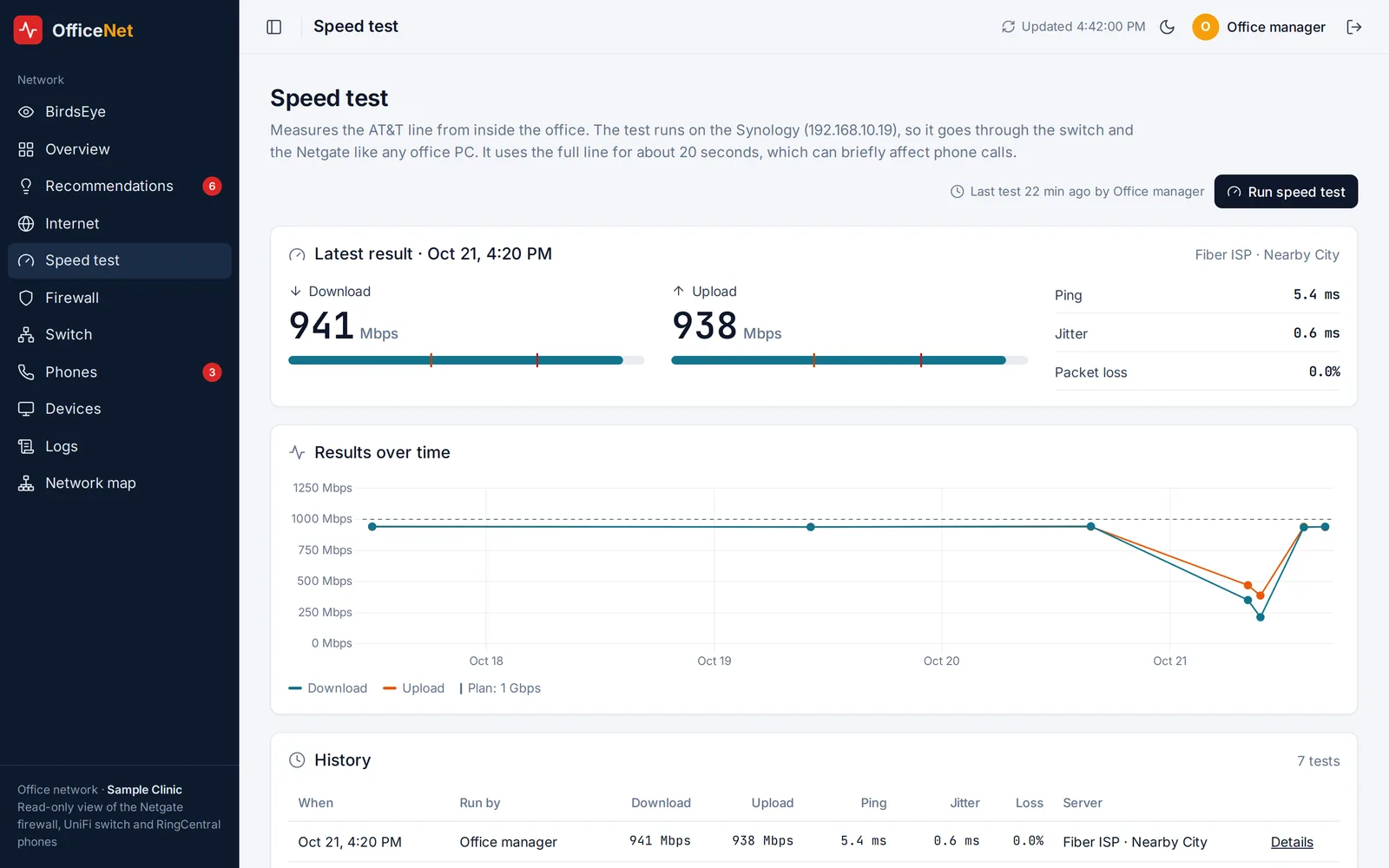Click 'Fiber ISP · Nearby City' in latest result header
Image resolution: width=1389 pixels, height=868 pixels.
coord(1267,254)
